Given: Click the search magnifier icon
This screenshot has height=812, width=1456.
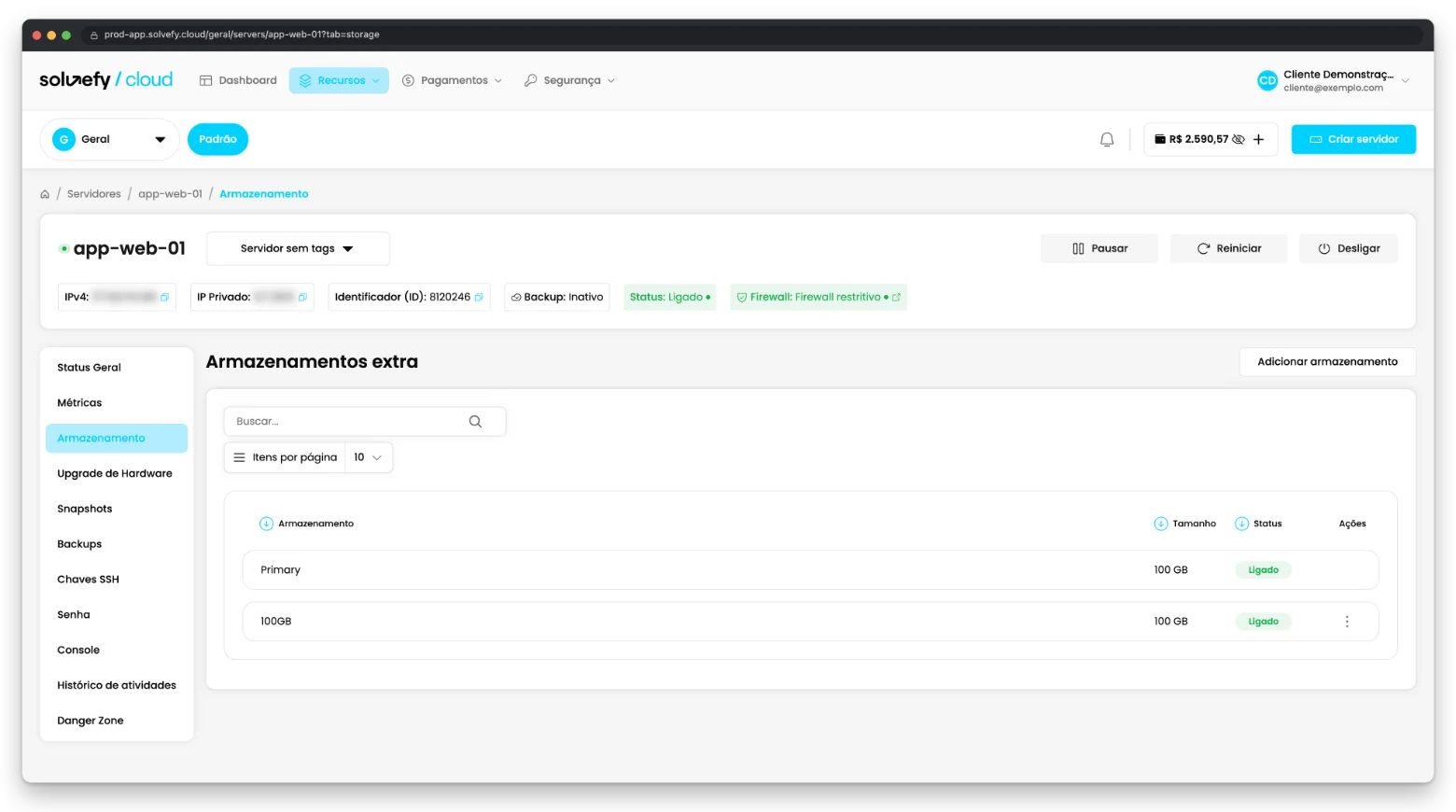Looking at the screenshot, I should tap(475, 421).
